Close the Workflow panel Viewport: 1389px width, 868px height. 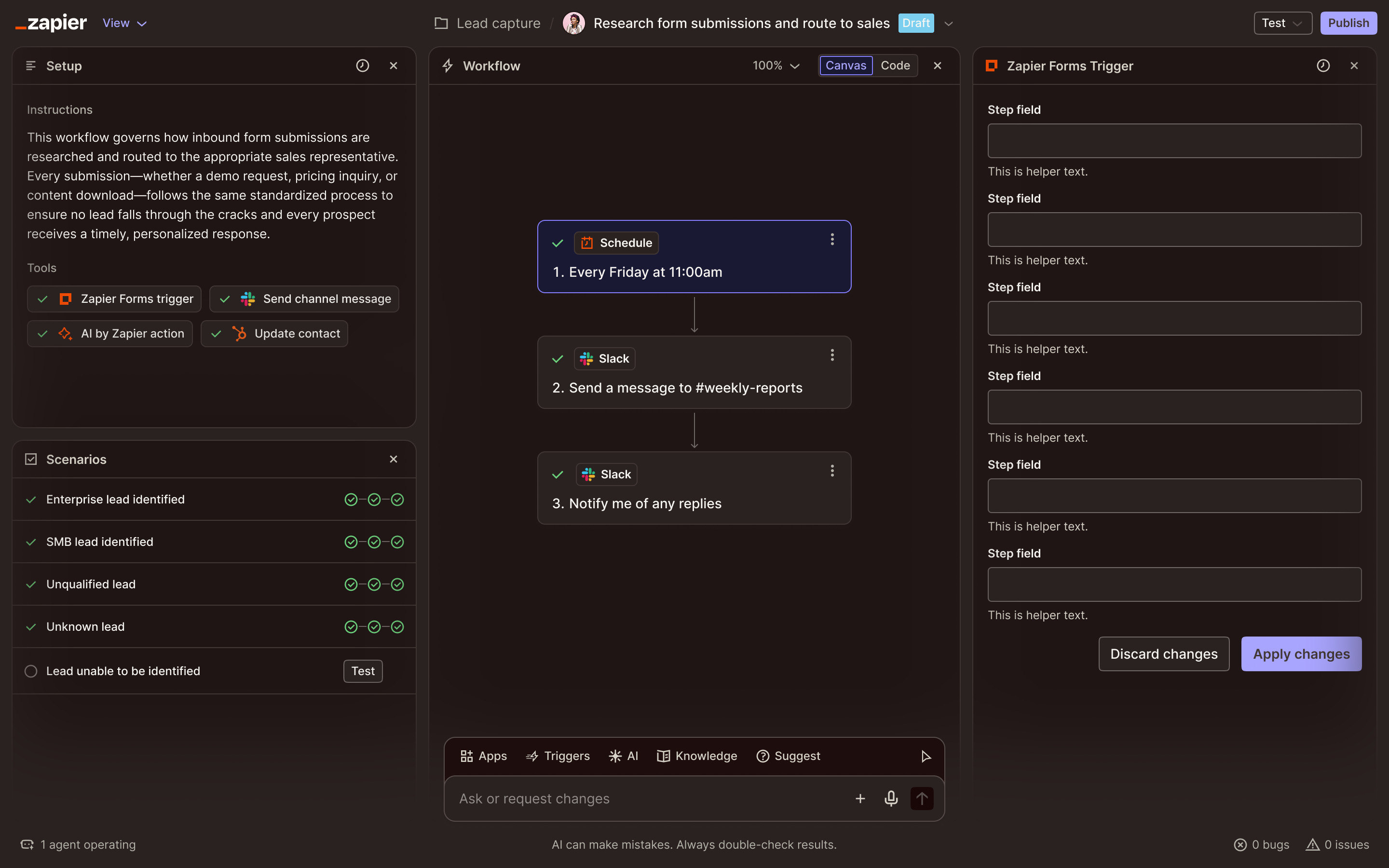pyautogui.click(x=937, y=66)
